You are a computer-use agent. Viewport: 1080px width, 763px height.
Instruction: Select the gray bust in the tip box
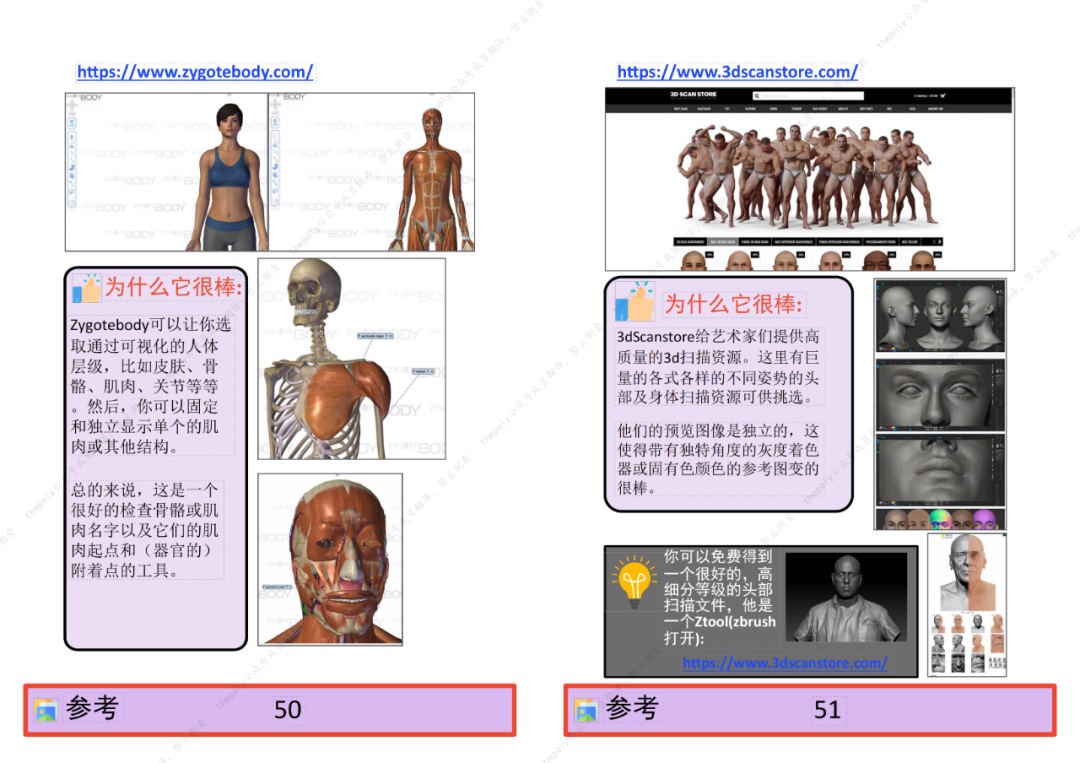(846, 599)
